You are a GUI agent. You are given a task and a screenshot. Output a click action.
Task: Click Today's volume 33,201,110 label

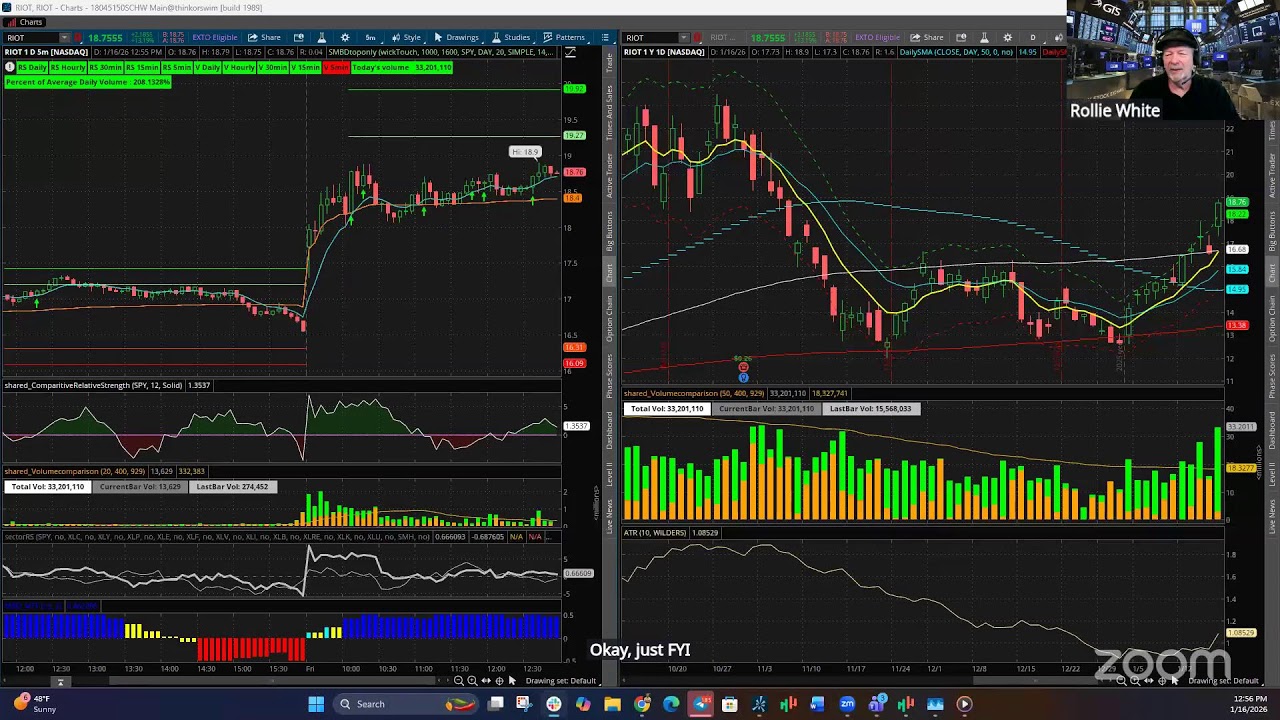tap(402, 67)
